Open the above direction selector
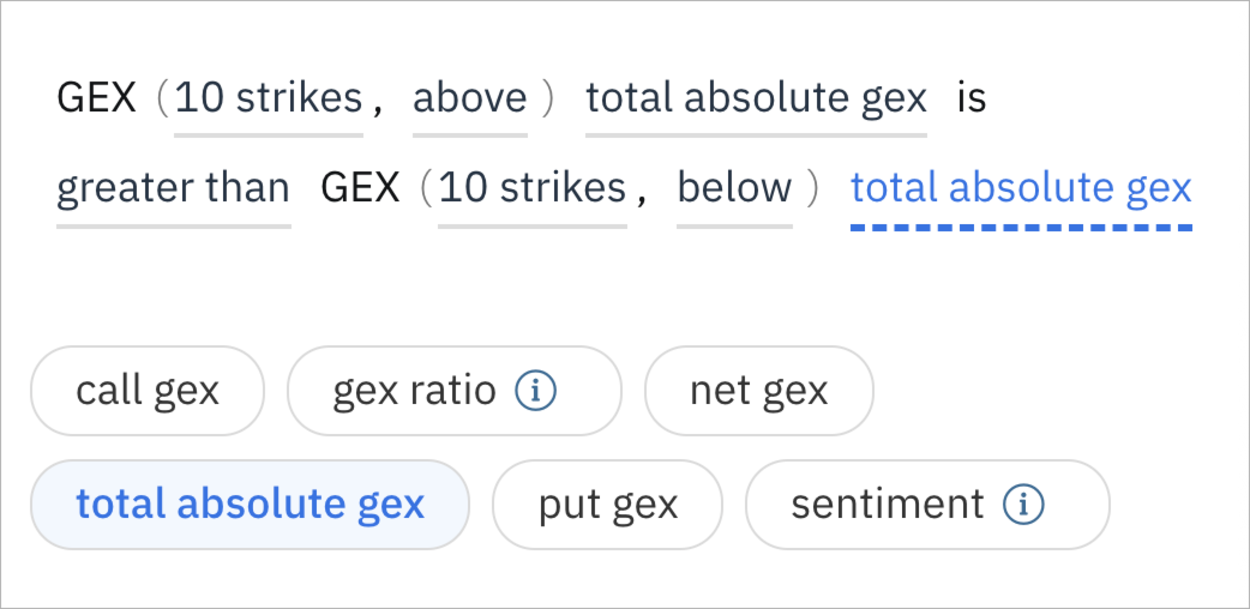1250x609 pixels. (x=469, y=98)
